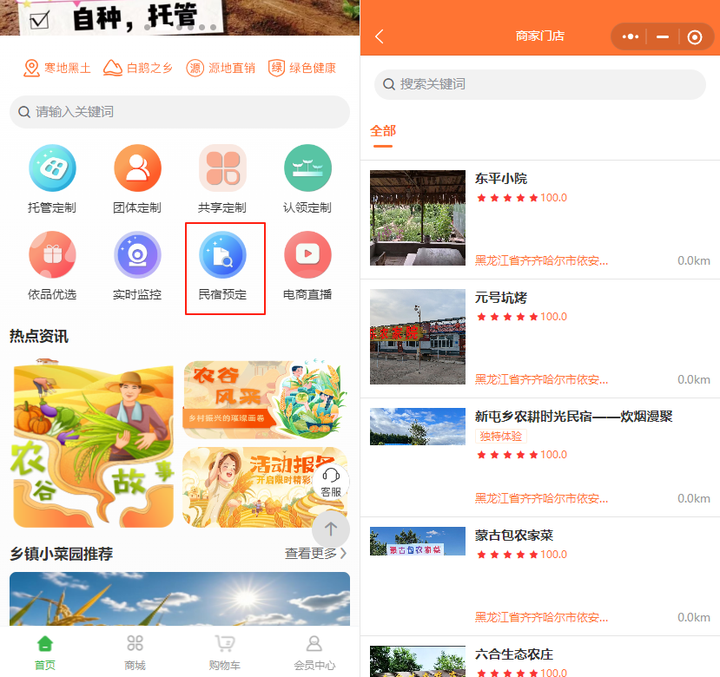Image resolution: width=720 pixels, height=677 pixels.
Task: Open the 新屯乡农耕时光民宿 store photo
Action: (417, 426)
